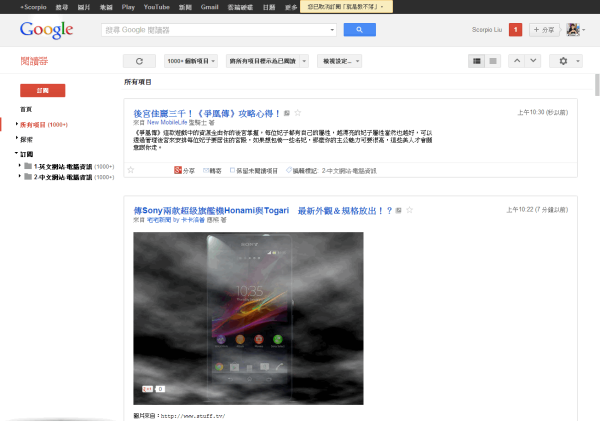Click the email forward icon under first article

[x=206, y=170]
